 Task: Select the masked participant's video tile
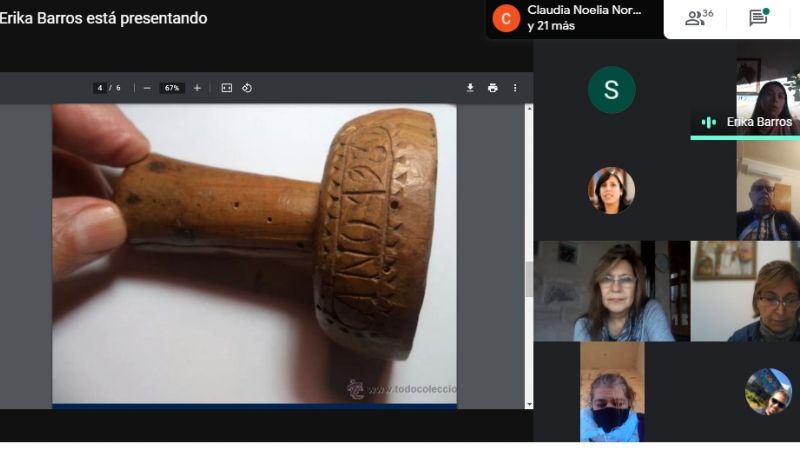(611, 395)
